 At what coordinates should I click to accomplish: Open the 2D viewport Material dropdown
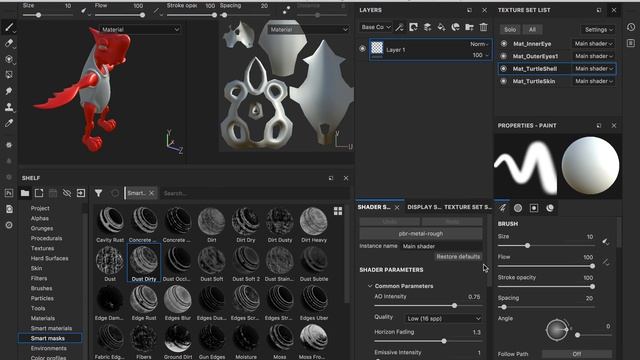click(x=309, y=29)
